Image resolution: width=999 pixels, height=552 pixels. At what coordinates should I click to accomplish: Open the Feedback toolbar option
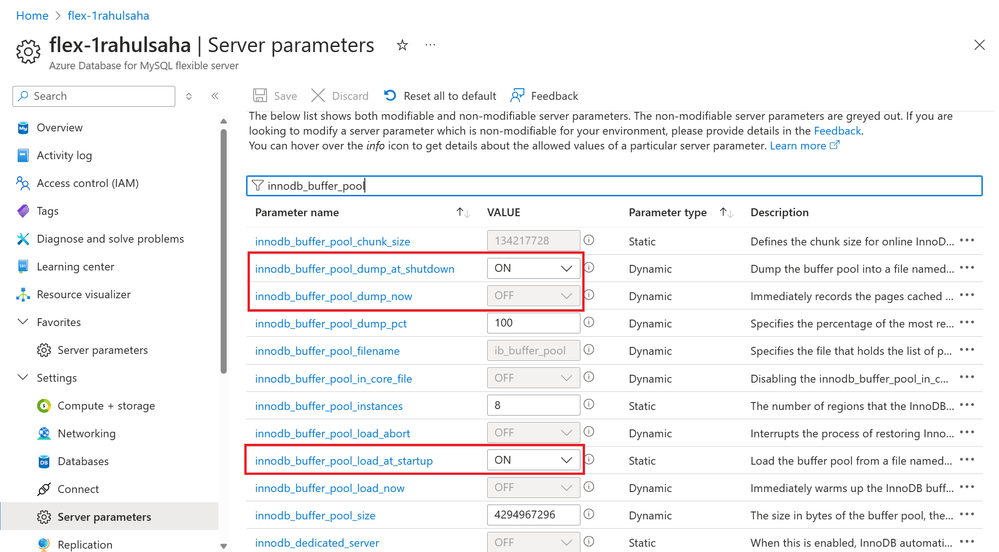[545, 96]
